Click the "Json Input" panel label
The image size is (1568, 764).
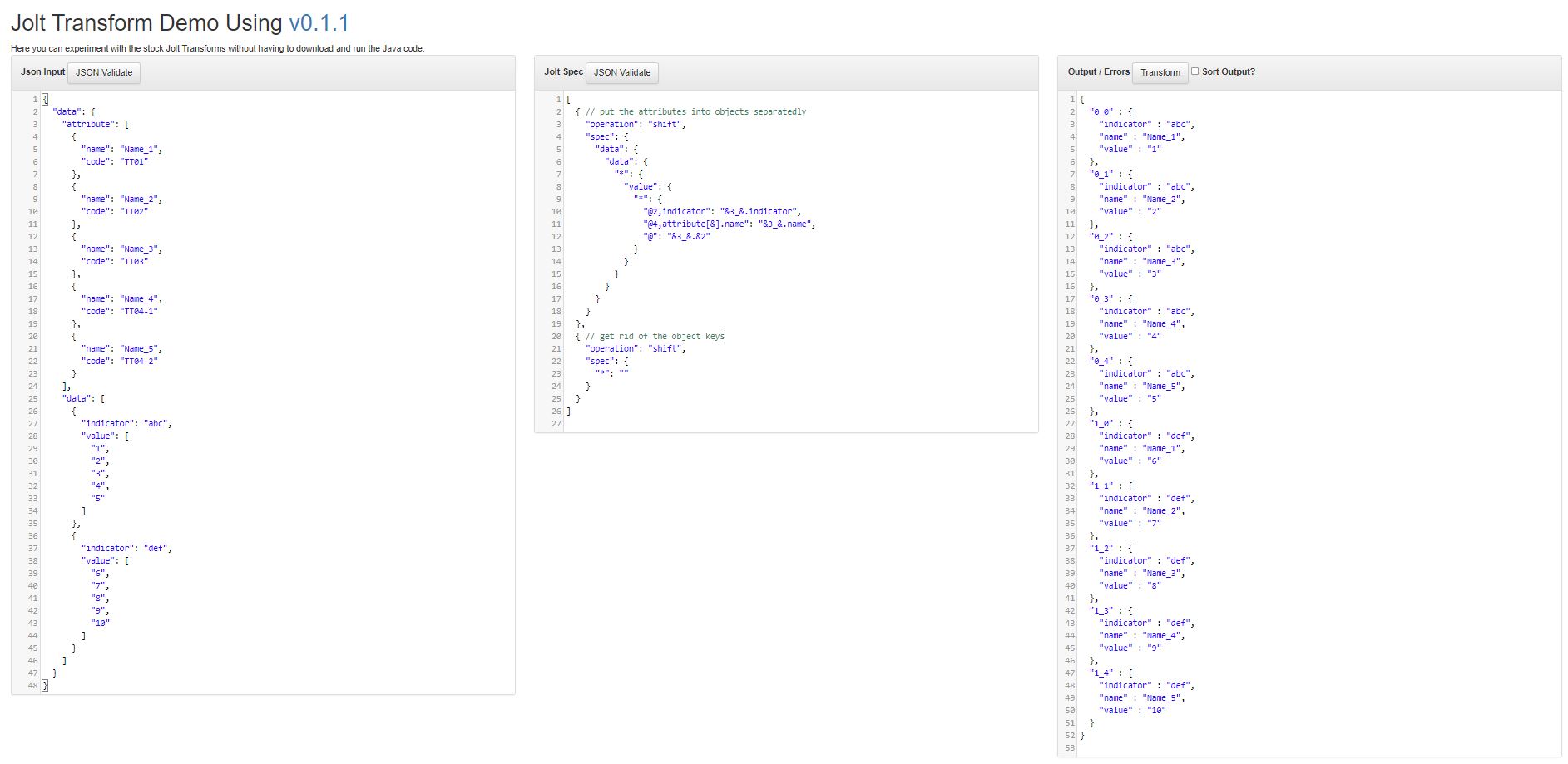click(x=42, y=72)
